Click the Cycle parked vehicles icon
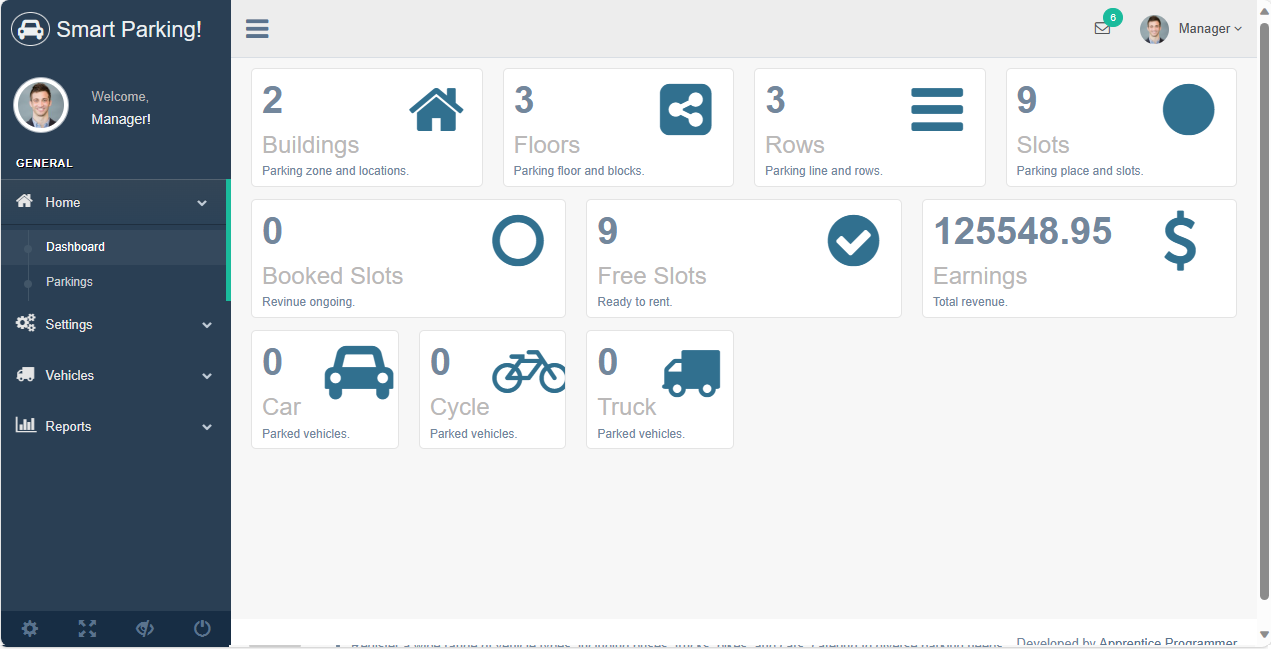The height and width of the screenshot is (649, 1271). [x=525, y=371]
